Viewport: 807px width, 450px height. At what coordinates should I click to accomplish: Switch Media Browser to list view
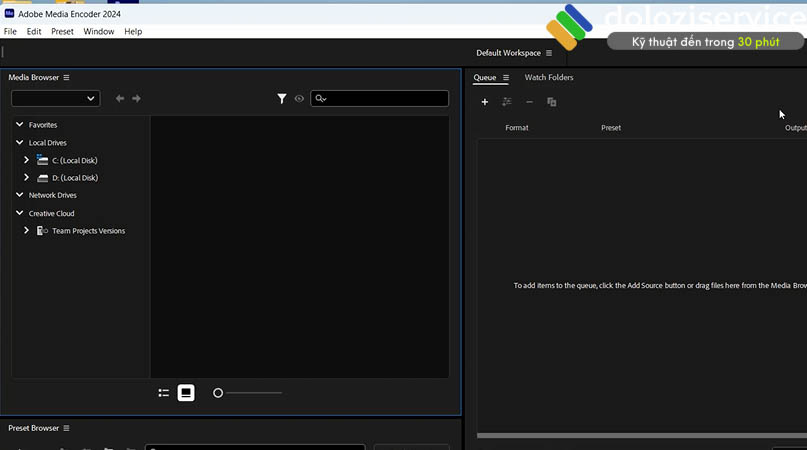[x=164, y=393]
